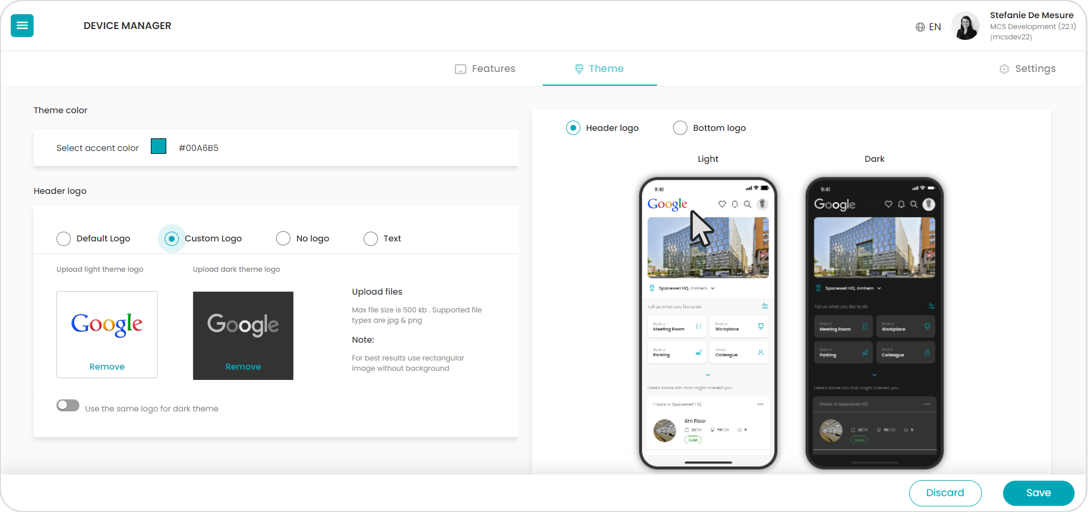Click the location pin icon in Dark preview
Screen dimensions: 1088x512
tap(819, 287)
